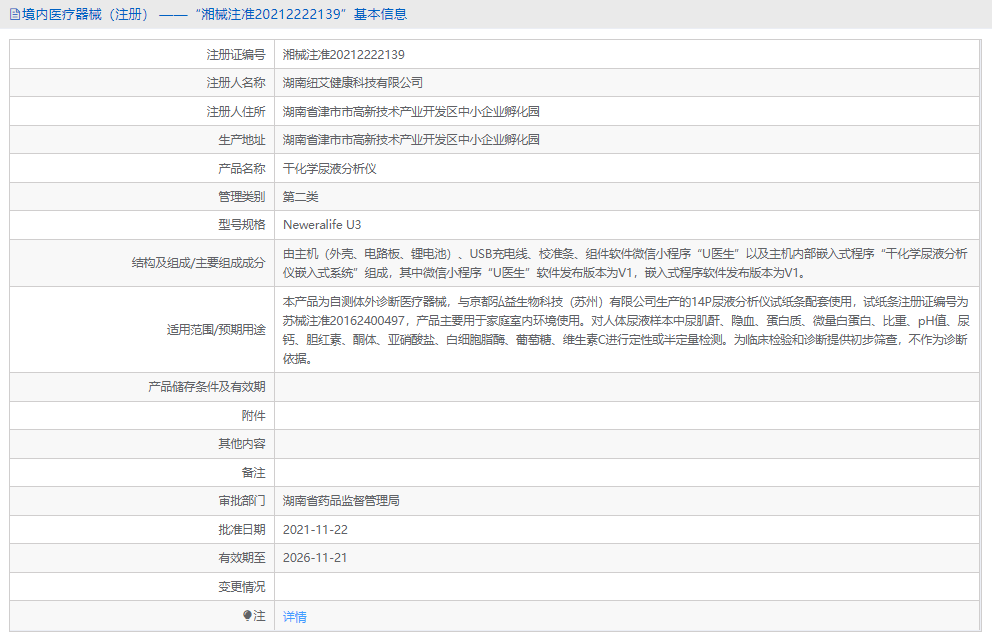The height and width of the screenshot is (637, 992).
Task: Select the 管理类别 value 第二类
Action: [304, 196]
